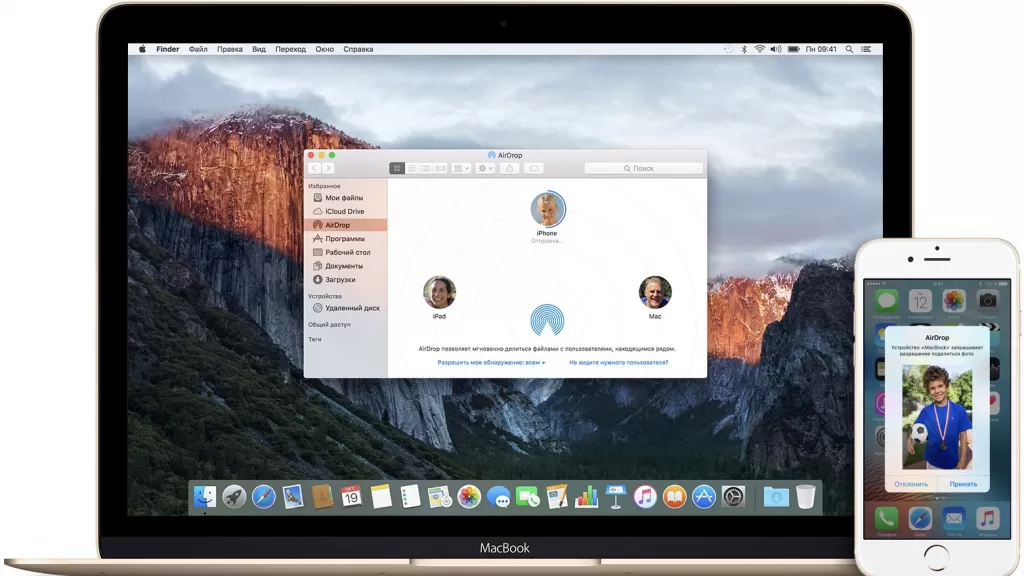The image size is (1024, 576).
Task: Tap Принять on the iPhone AirDrop prompt
Action: click(963, 484)
